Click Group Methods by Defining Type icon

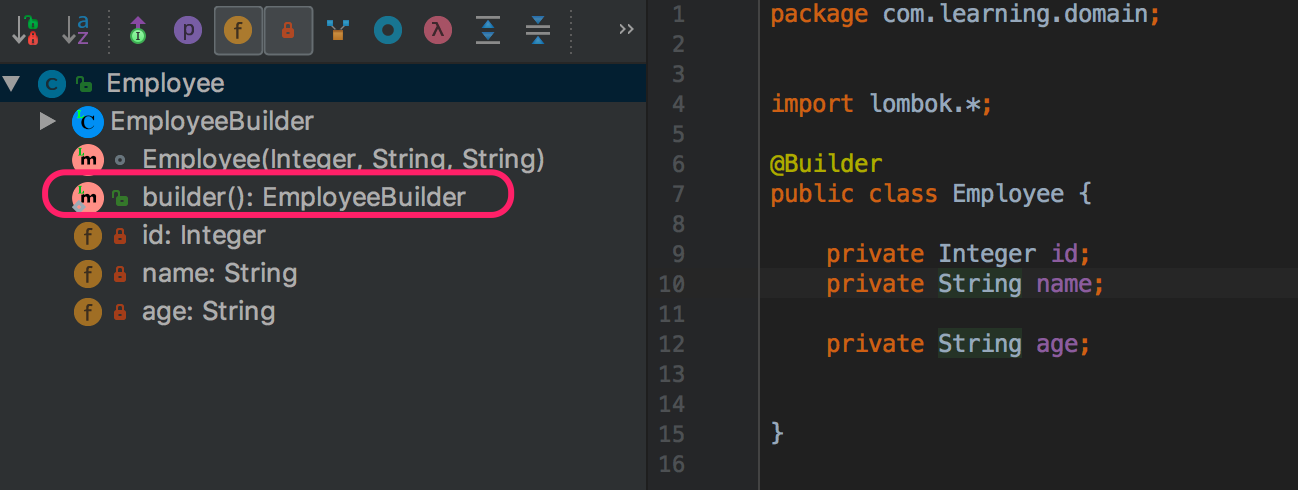point(138,30)
